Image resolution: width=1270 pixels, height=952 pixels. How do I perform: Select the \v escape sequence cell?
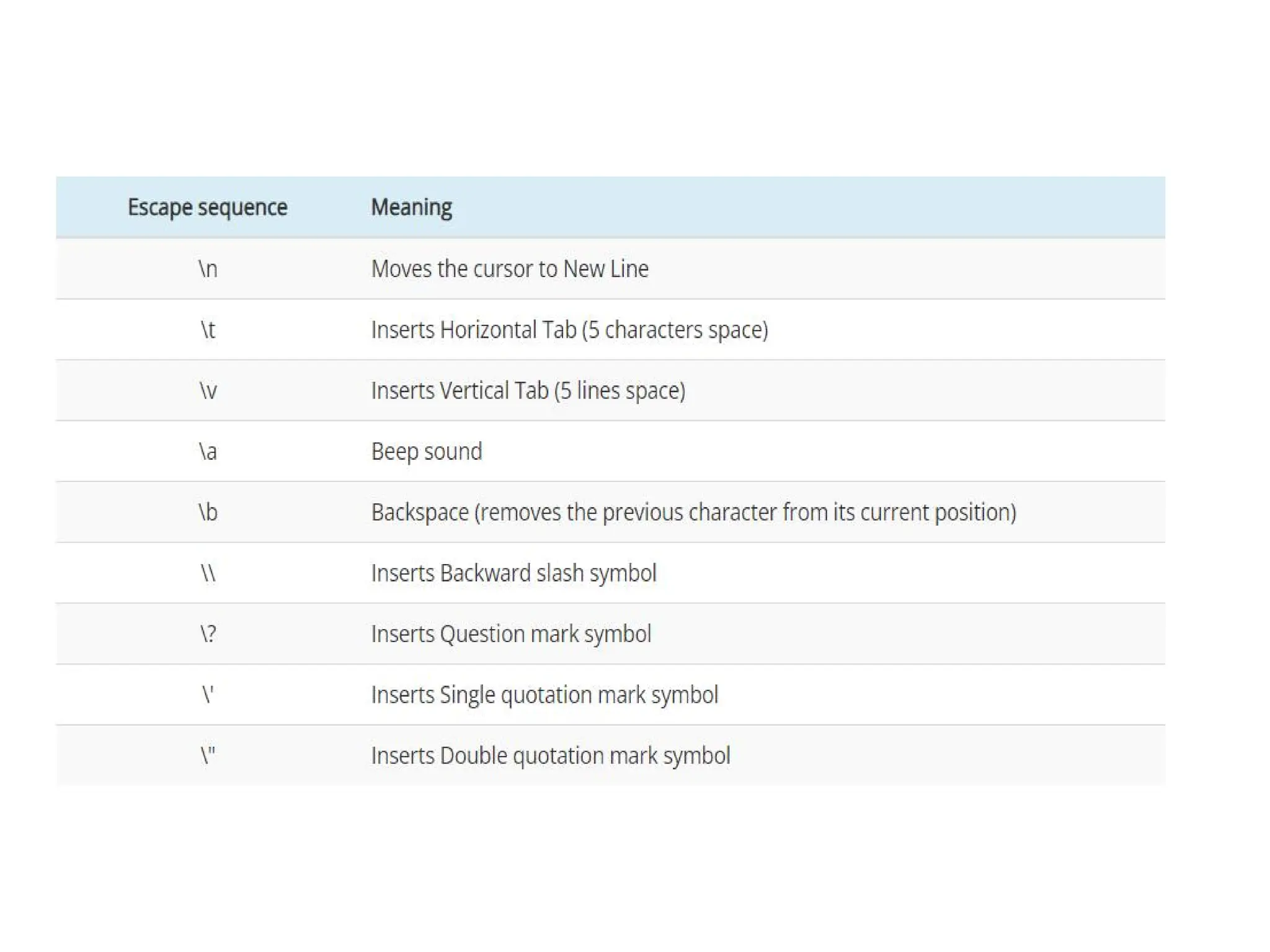(208, 390)
